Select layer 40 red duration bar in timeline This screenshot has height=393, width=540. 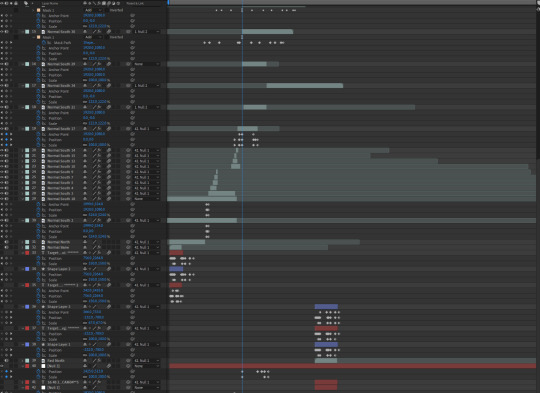tap(352, 366)
